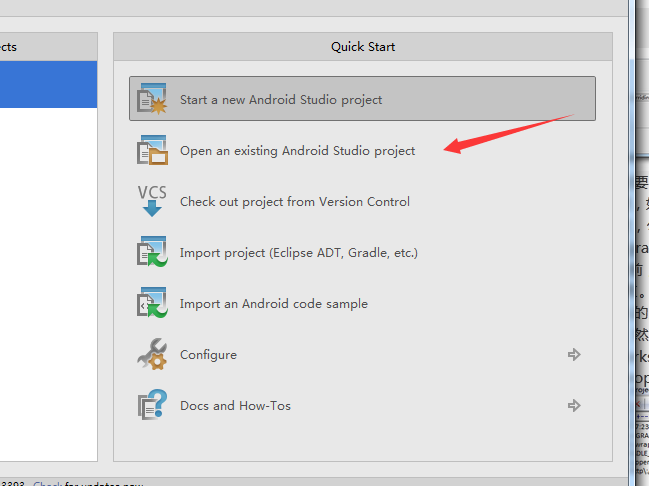Screen dimensions: 649x486
Task: Select 'Import an Android code sample'
Action: click(x=274, y=304)
